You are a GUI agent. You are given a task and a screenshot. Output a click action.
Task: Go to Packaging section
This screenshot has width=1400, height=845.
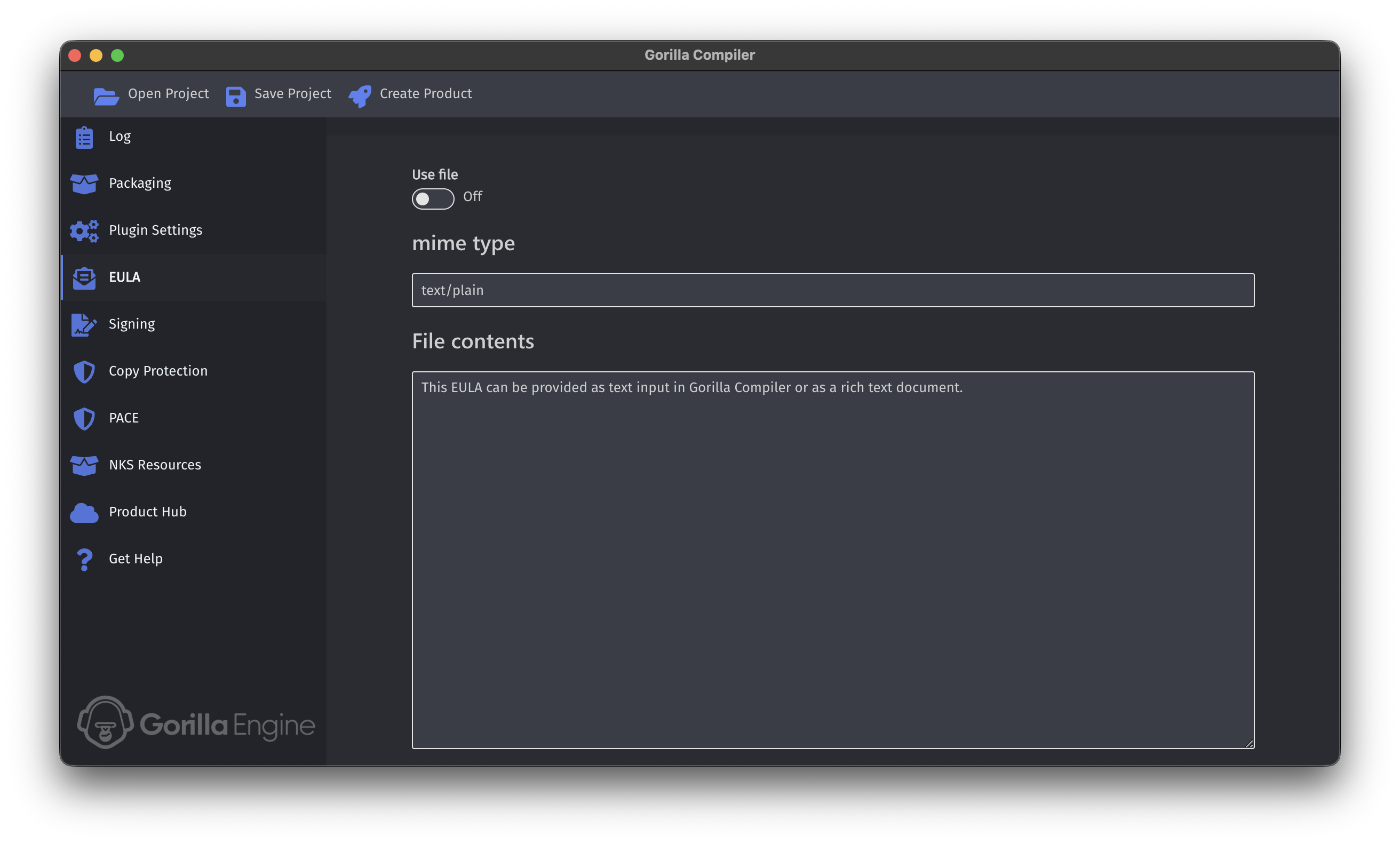point(194,183)
